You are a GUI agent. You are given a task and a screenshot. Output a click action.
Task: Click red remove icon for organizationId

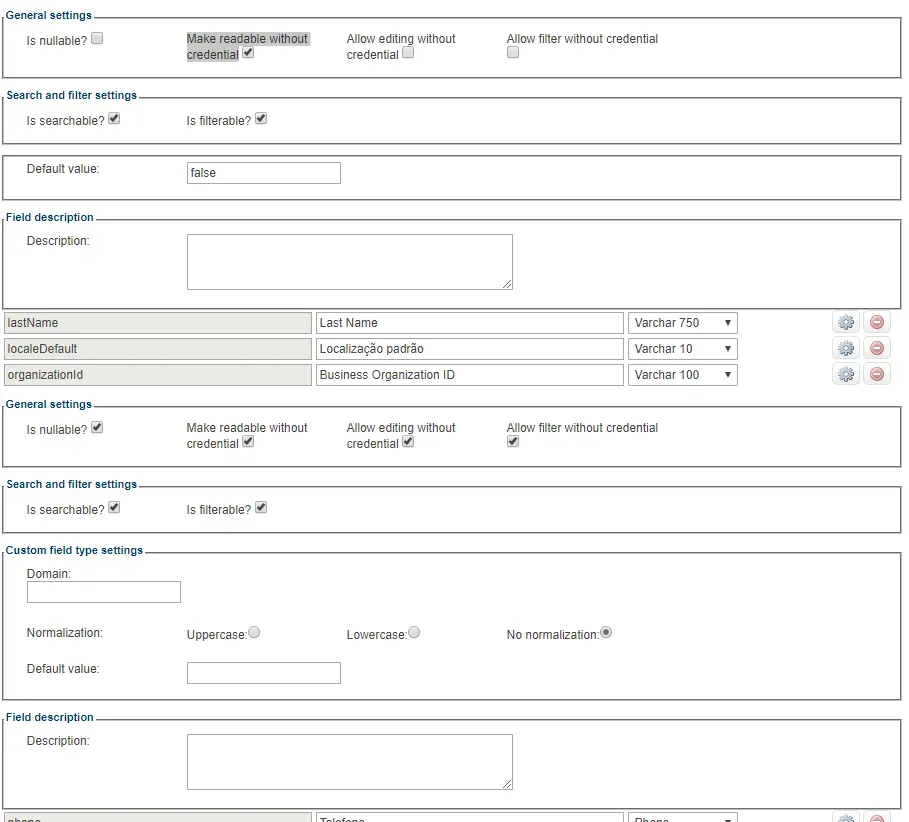pos(877,374)
